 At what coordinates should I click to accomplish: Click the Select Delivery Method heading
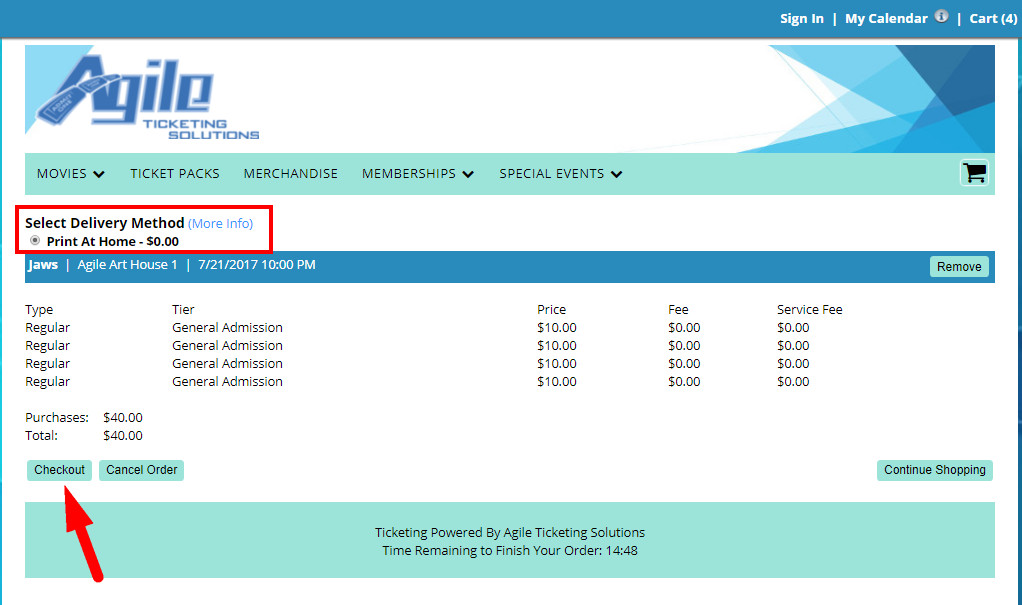tap(104, 223)
